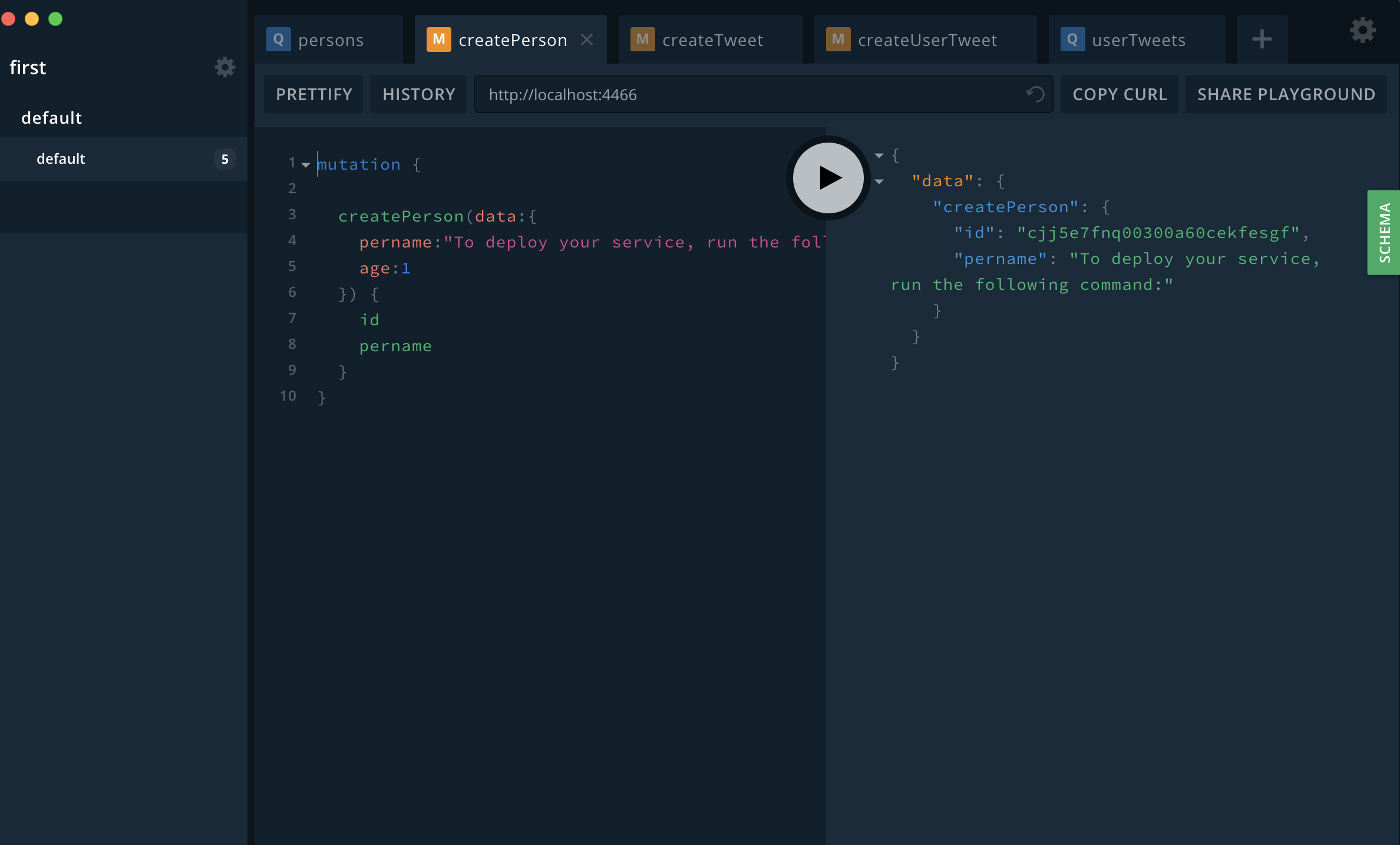The height and width of the screenshot is (845, 1400).
Task: Switch to the createTweet tab
Action: pos(712,40)
